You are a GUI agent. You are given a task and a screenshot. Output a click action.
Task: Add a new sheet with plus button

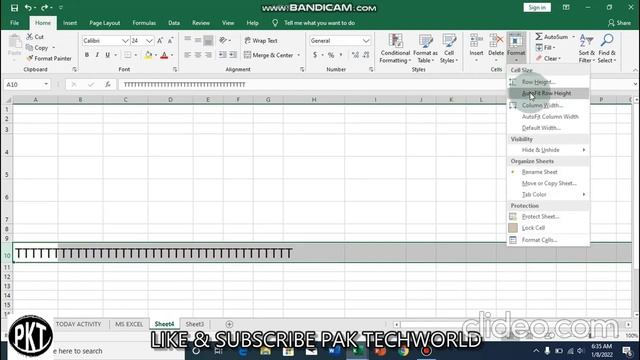[x=229, y=324]
